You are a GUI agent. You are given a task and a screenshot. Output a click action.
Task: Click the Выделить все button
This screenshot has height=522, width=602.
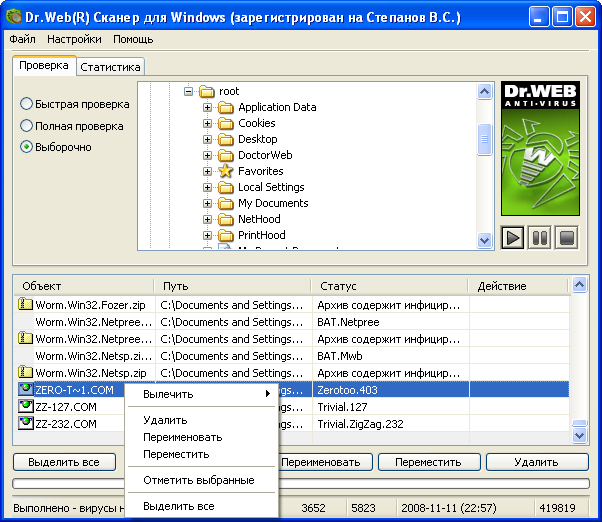[x=63, y=463]
